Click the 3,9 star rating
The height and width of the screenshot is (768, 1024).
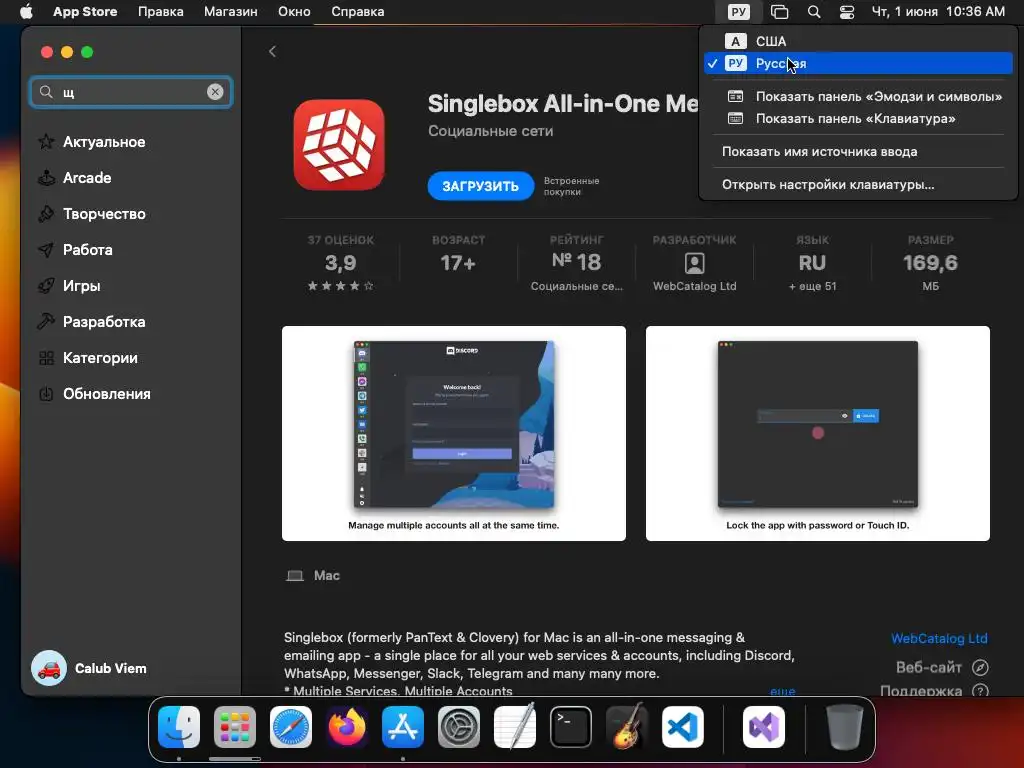tap(340, 263)
